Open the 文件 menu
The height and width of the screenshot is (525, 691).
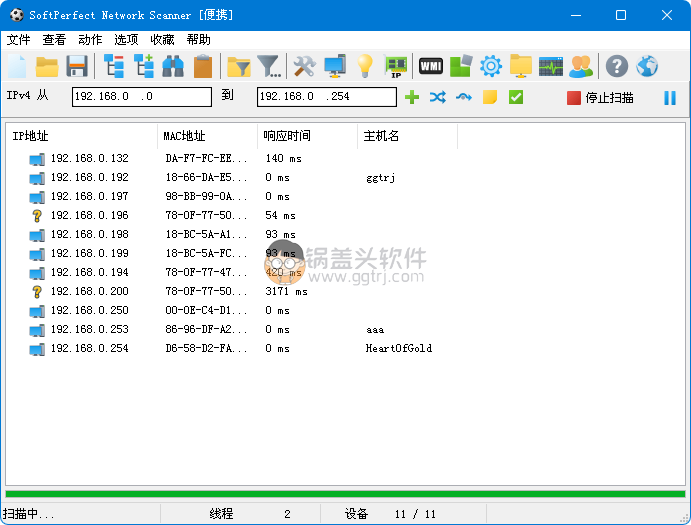[x=19, y=40]
